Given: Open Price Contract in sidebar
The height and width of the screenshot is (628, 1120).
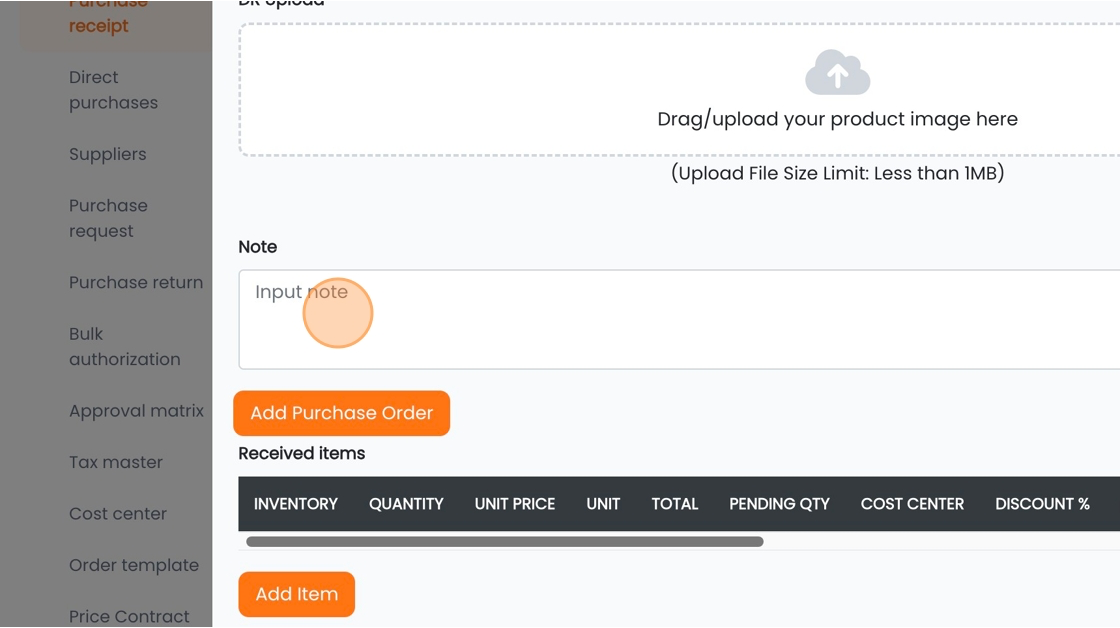Looking at the screenshot, I should pyautogui.click(x=129, y=617).
